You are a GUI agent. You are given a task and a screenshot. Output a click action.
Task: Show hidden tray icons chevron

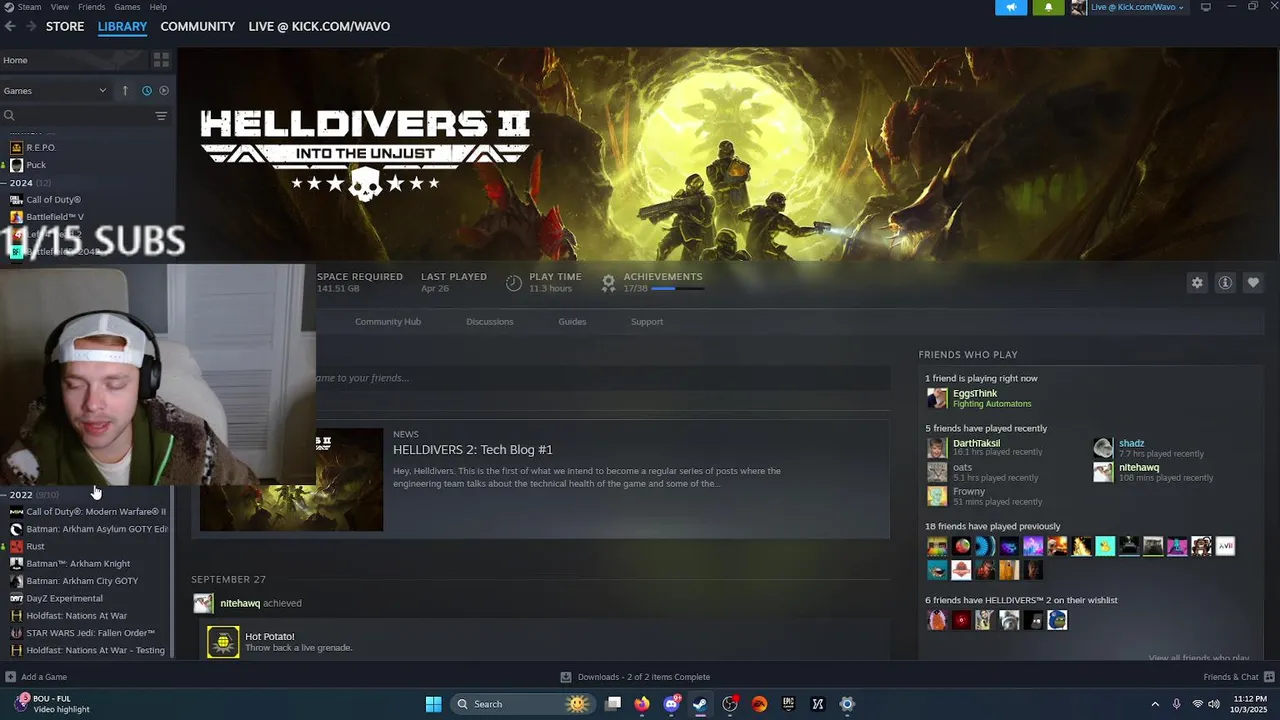click(x=1155, y=704)
